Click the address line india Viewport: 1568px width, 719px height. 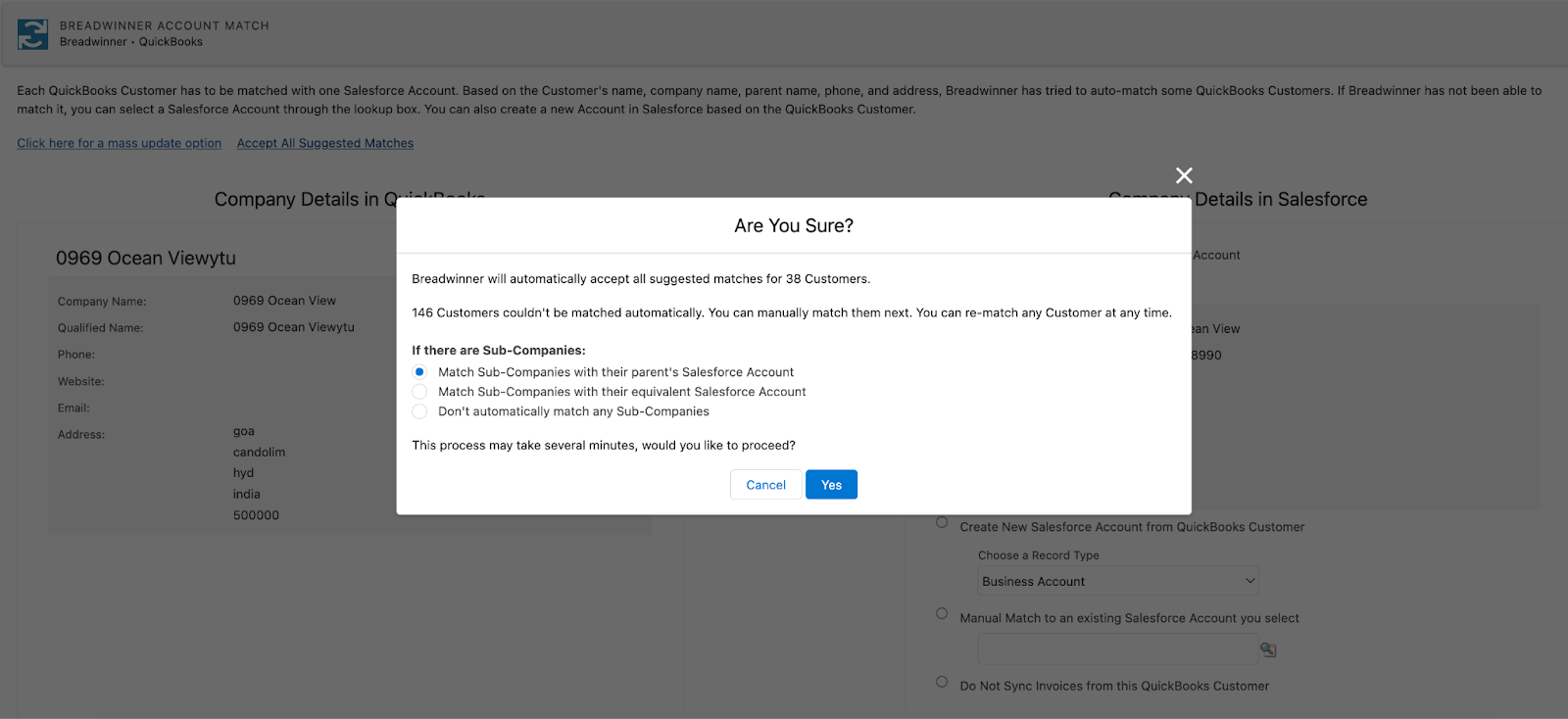tap(247, 495)
